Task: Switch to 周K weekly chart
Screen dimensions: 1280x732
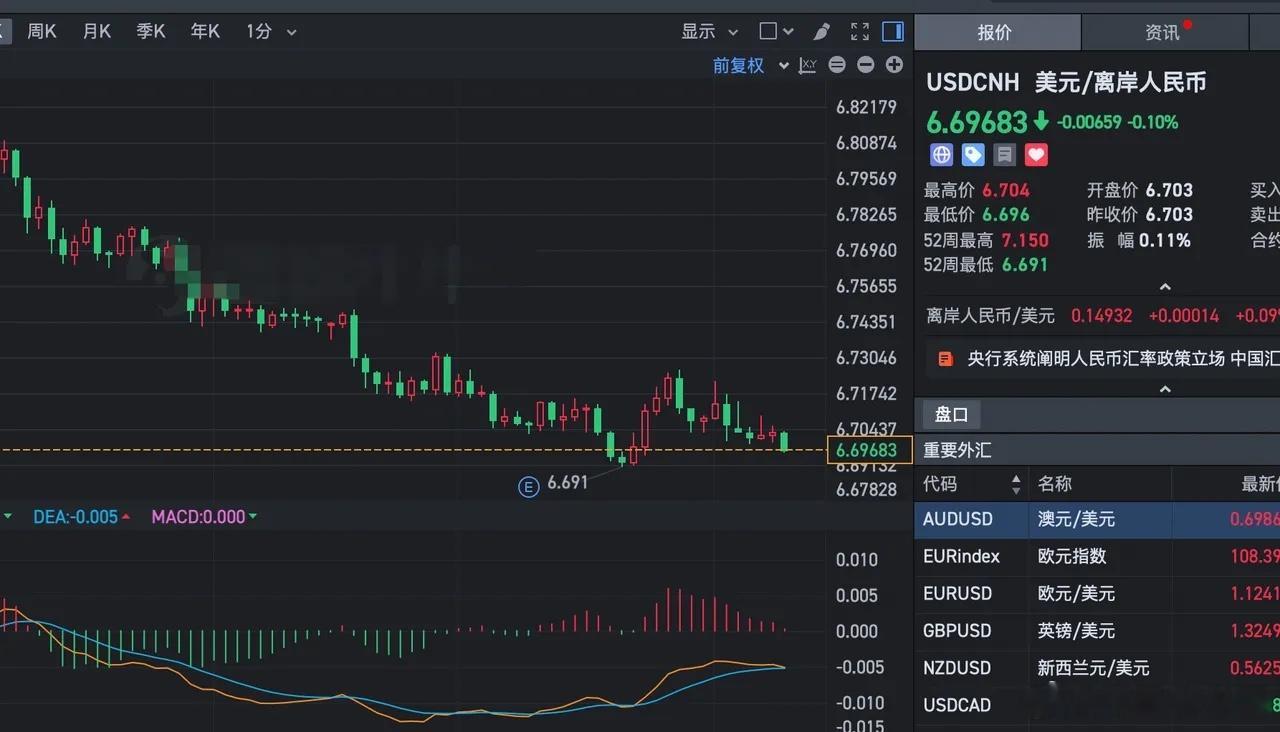Action: click(x=42, y=32)
